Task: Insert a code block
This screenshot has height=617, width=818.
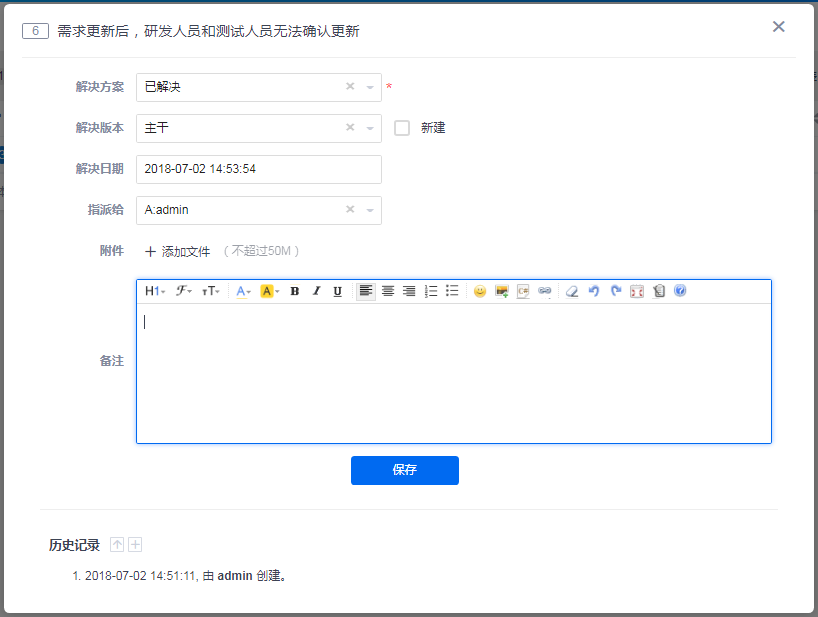Action: 523,291
